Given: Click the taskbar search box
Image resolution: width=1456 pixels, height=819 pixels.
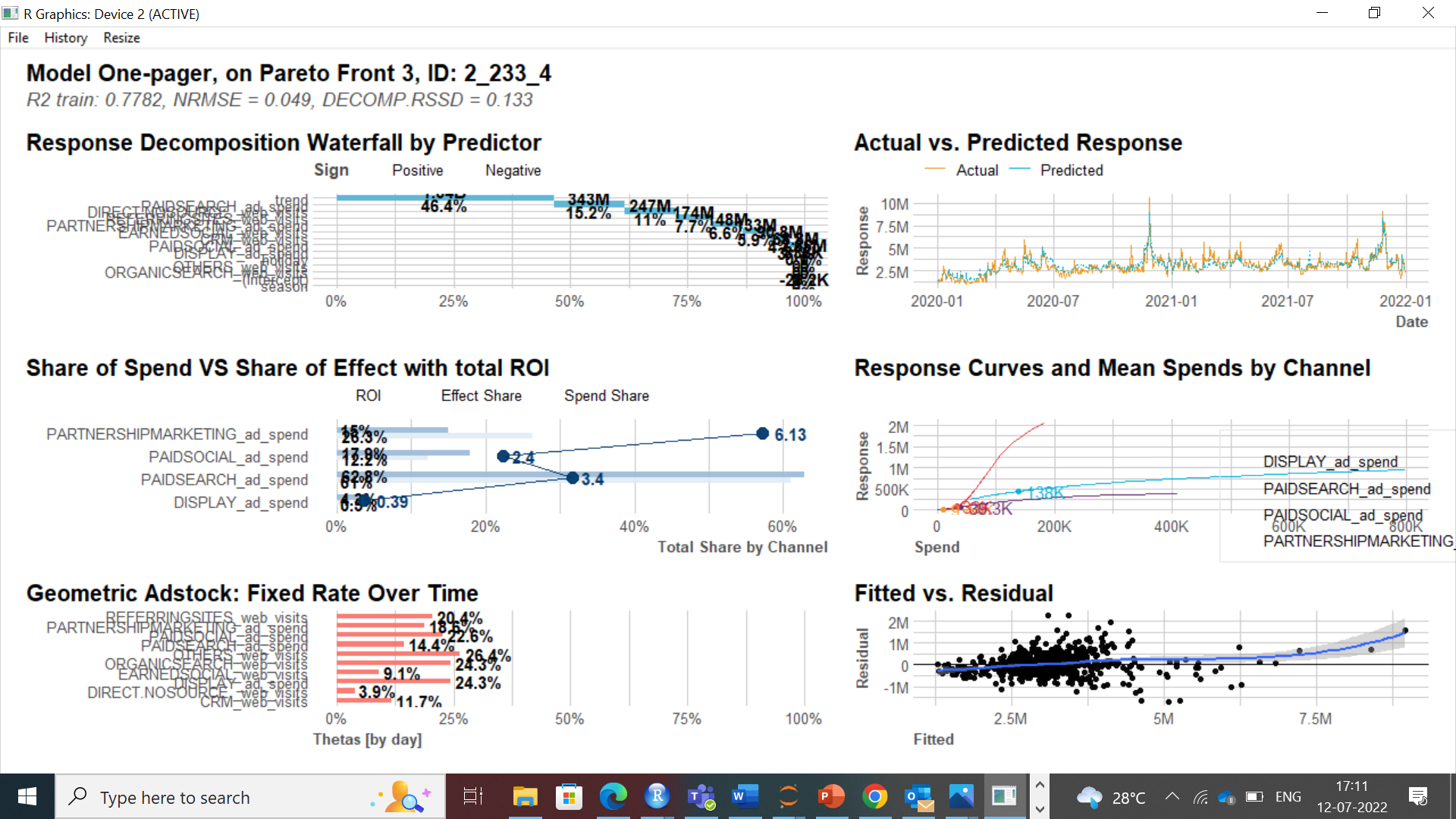Looking at the screenshot, I should (227, 796).
